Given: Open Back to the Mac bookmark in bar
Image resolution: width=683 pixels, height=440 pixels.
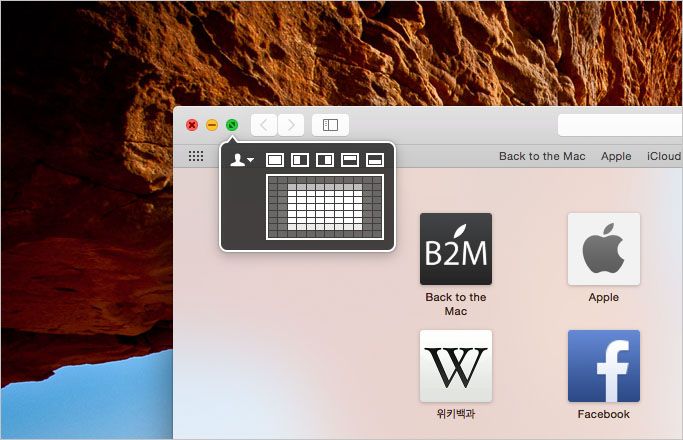Looking at the screenshot, I should pos(542,156).
